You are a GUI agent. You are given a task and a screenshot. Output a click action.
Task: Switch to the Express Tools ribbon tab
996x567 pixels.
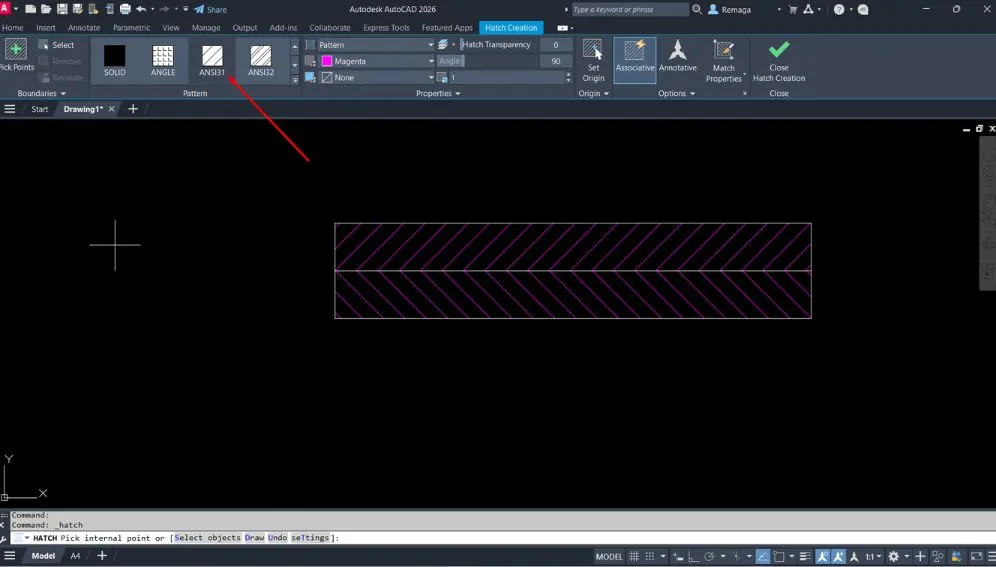tap(386, 28)
